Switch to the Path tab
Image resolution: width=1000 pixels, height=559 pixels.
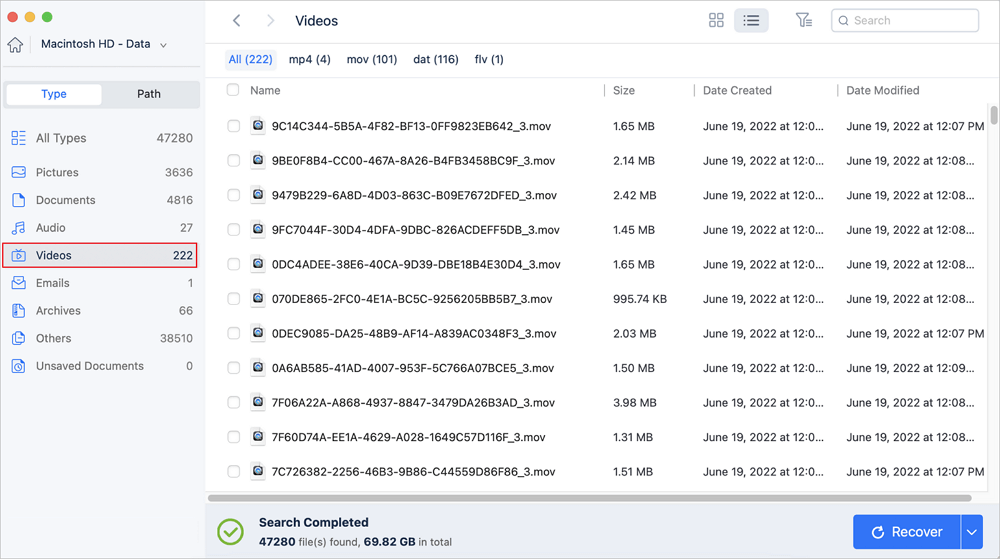click(x=149, y=94)
